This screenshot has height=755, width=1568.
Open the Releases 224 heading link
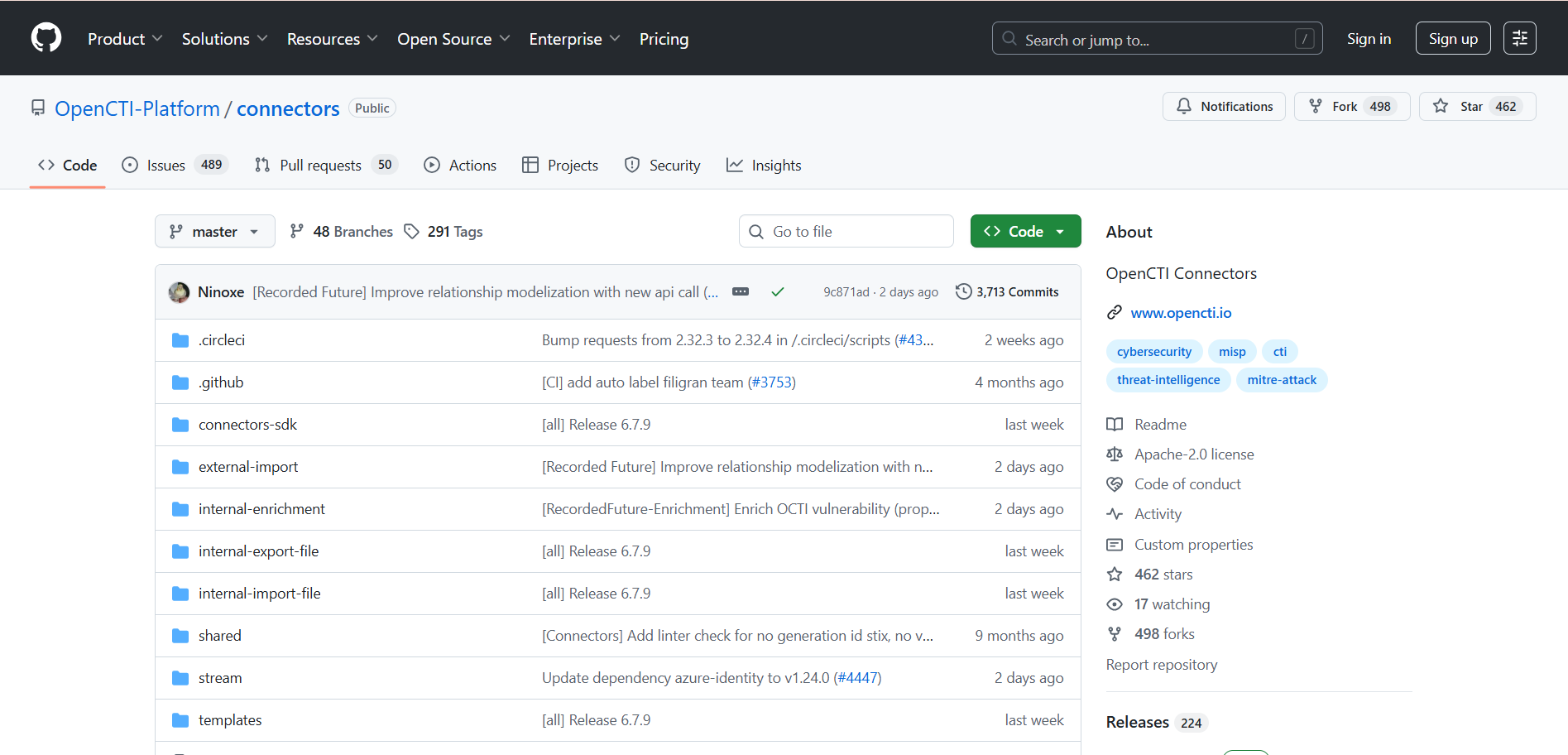point(1157,722)
